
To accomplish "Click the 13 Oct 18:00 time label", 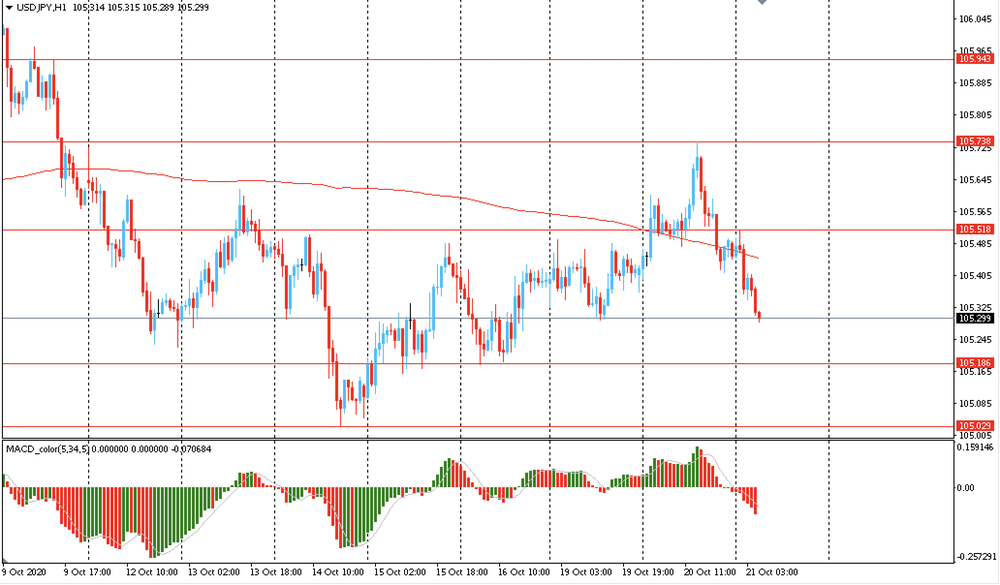I will click(276, 572).
